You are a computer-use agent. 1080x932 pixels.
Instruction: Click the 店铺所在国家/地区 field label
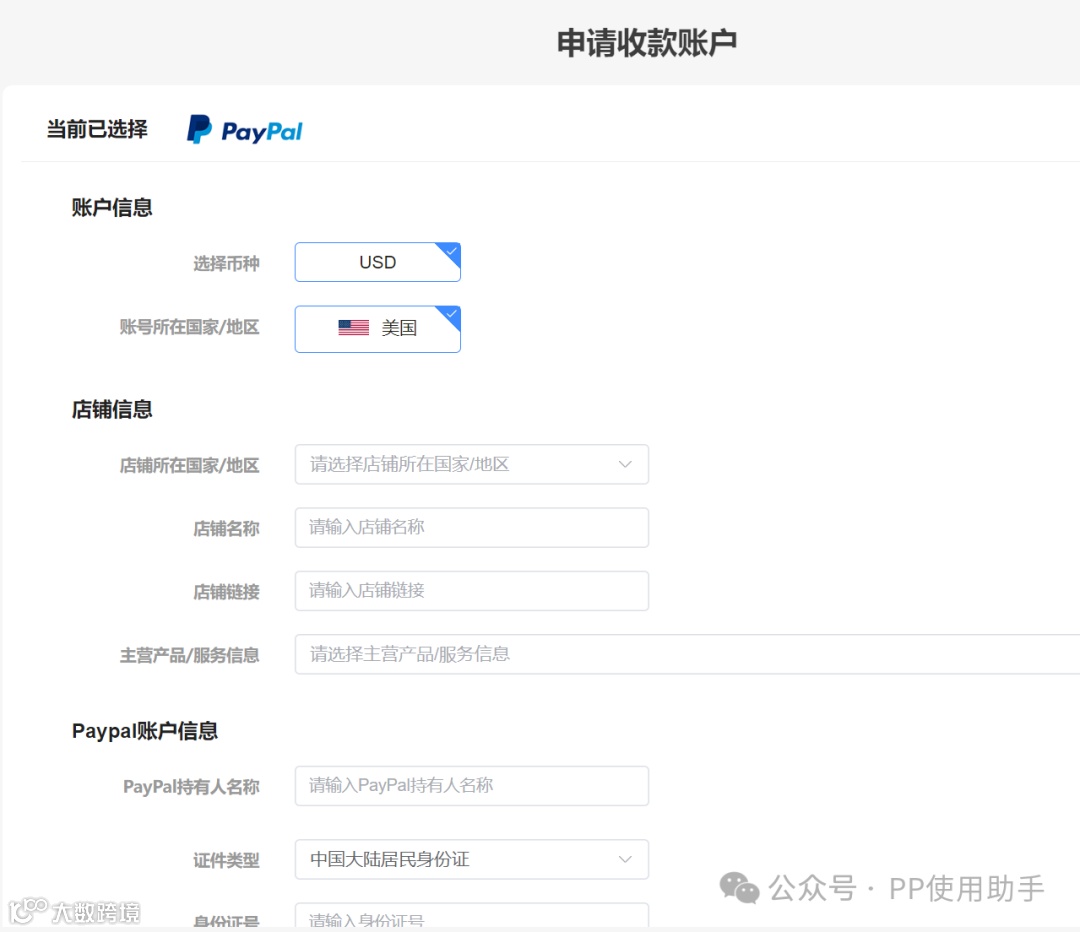click(x=189, y=466)
